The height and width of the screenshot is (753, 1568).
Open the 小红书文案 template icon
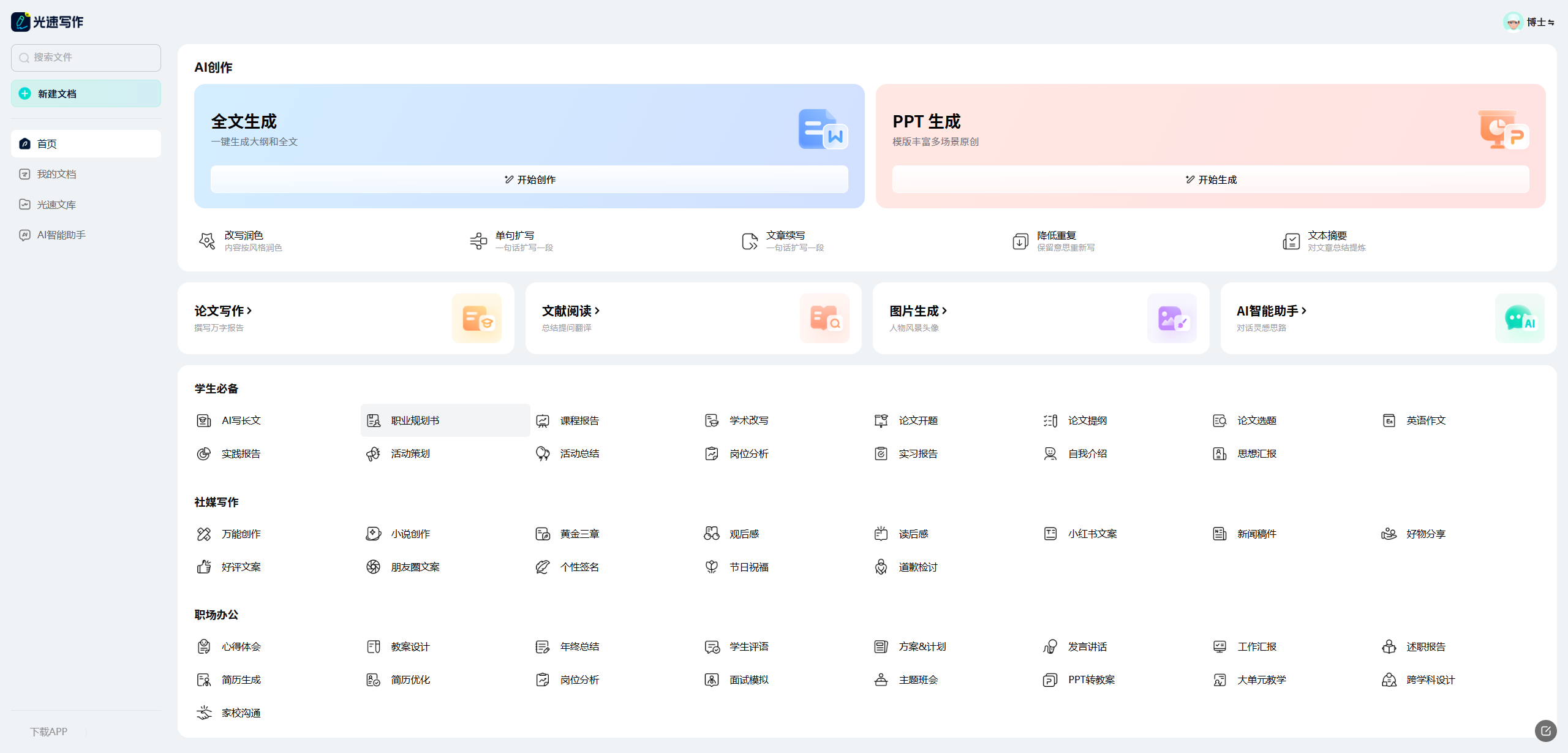click(1050, 534)
